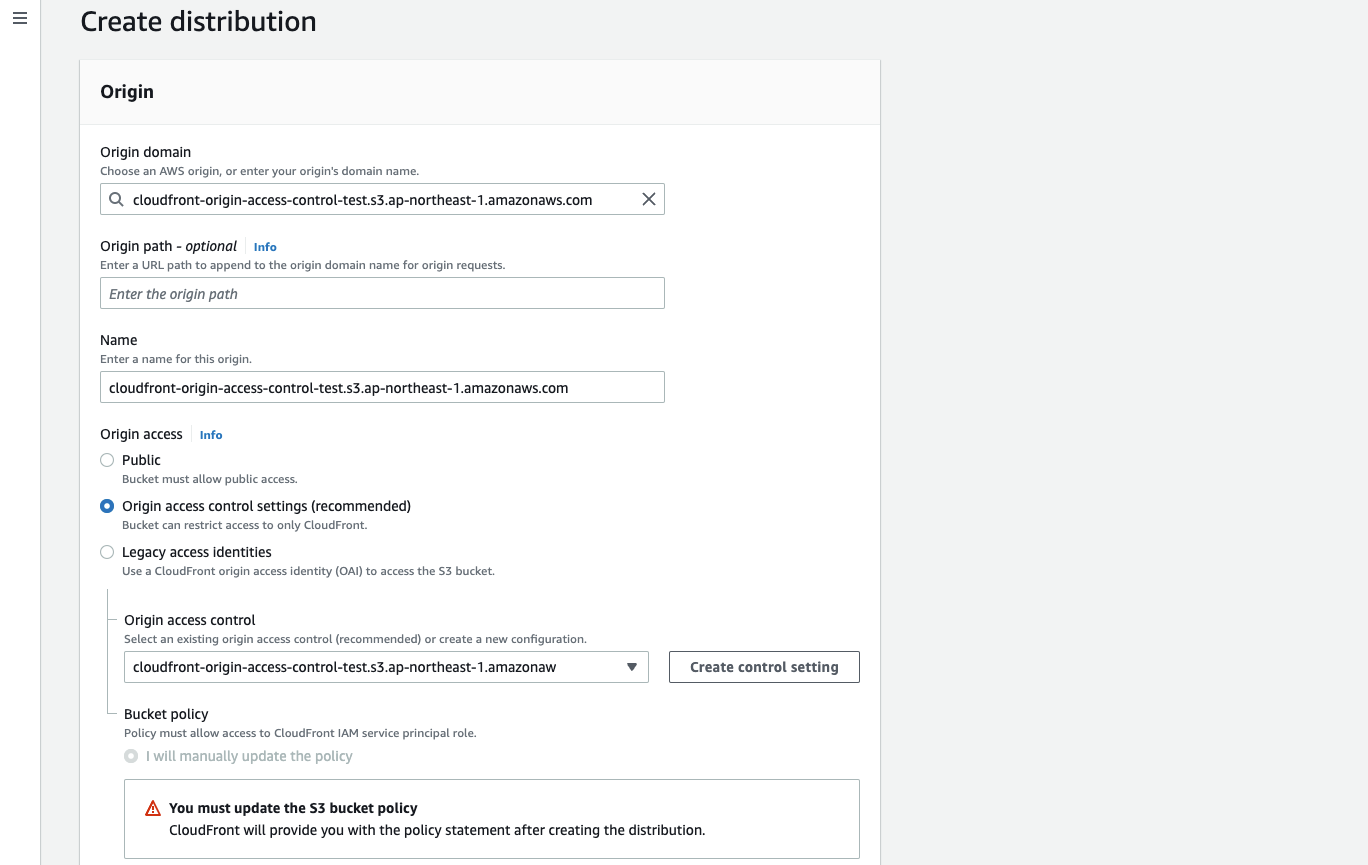Click the search magnifier icon in Origin domain

pyautogui.click(x=116, y=199)
